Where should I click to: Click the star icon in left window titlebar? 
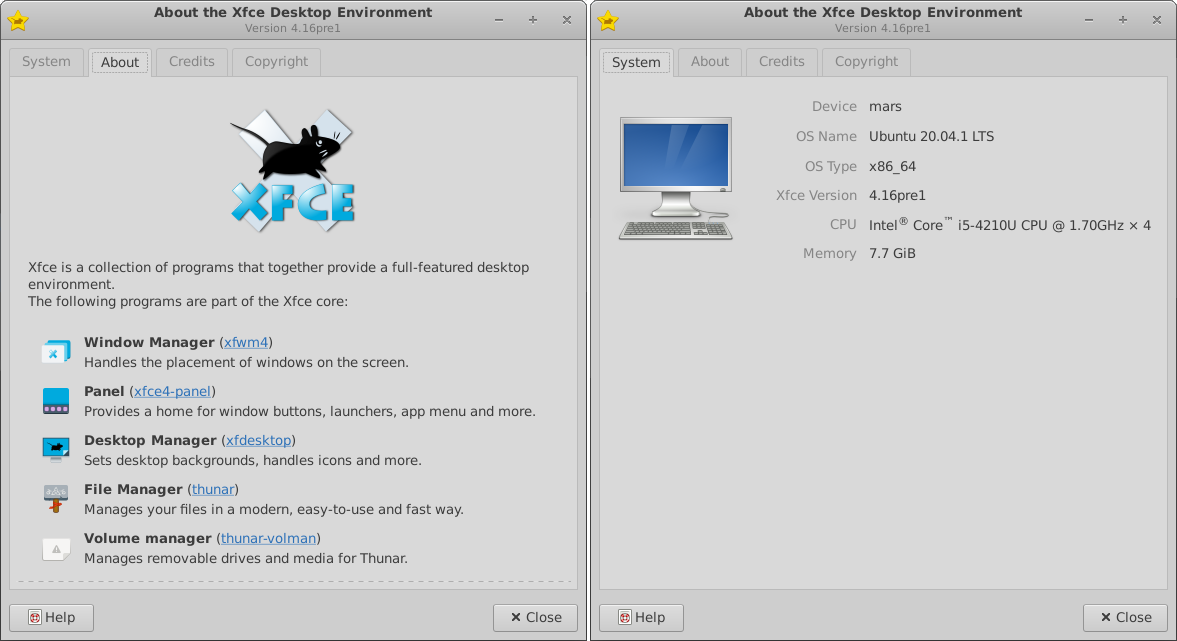coord(18,20)
